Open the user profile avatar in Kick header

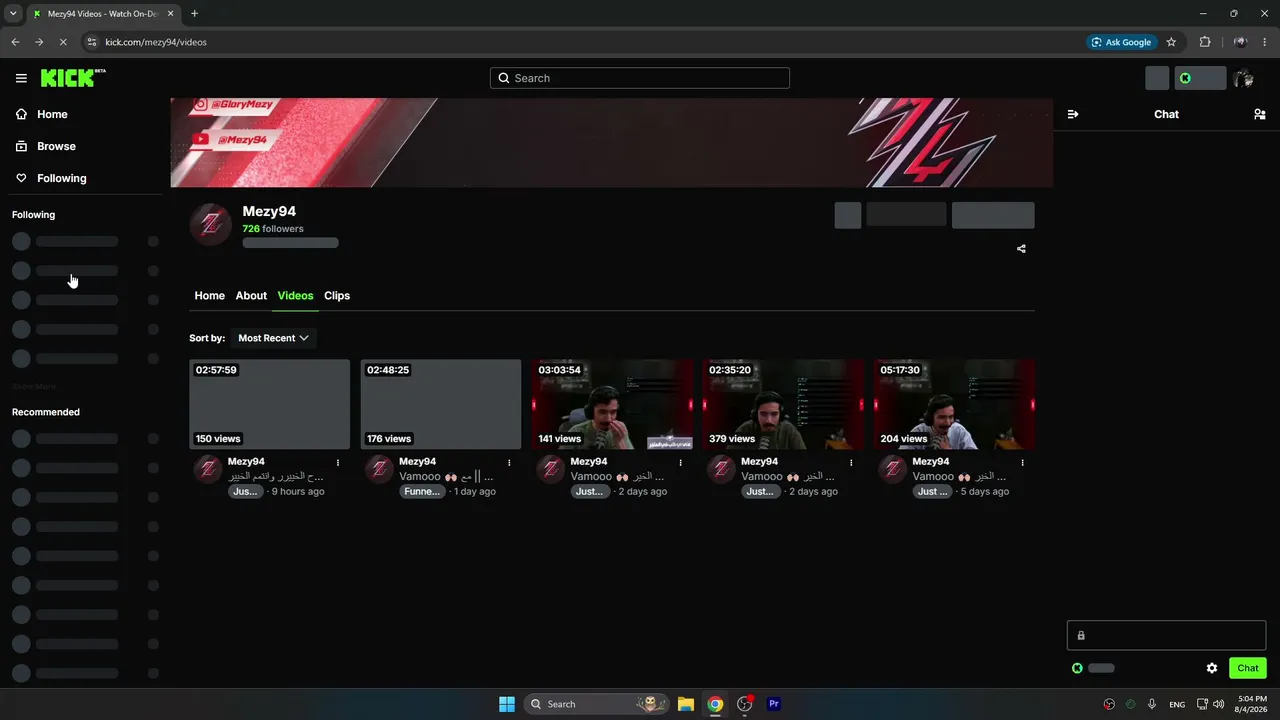coord(1243,78)
